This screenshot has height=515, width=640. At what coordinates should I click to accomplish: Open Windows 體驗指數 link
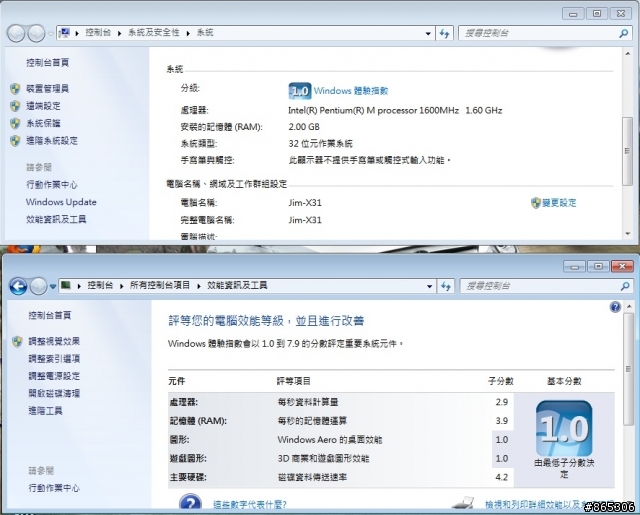(351, 91)
